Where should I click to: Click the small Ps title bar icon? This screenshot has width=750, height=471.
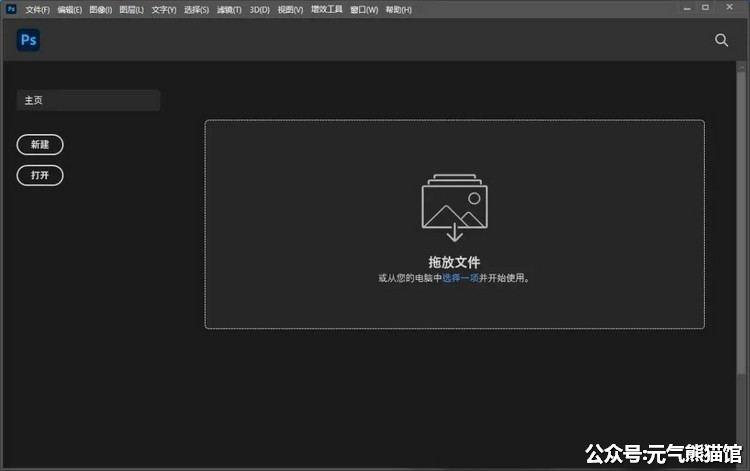click(11, 9)
